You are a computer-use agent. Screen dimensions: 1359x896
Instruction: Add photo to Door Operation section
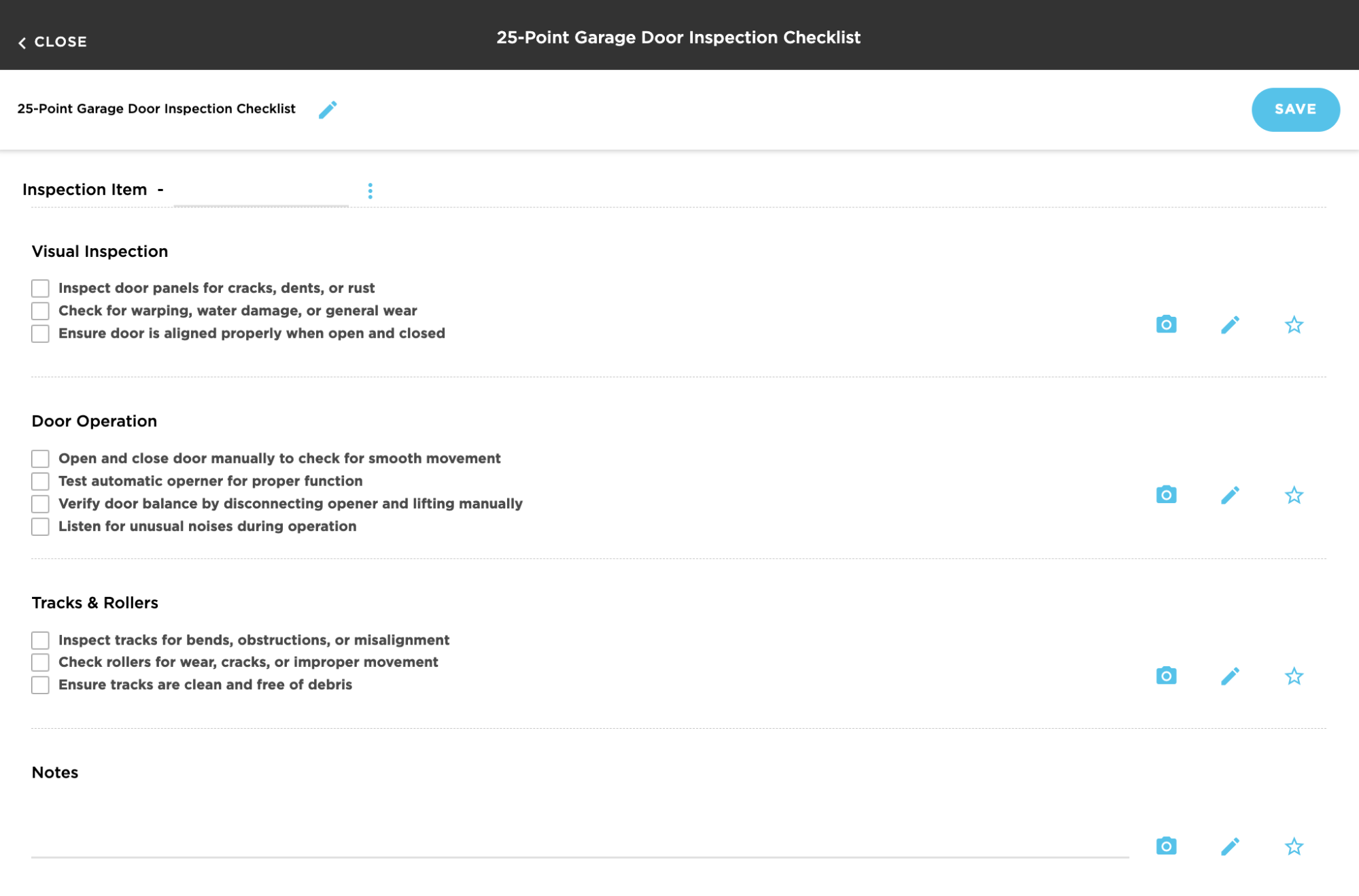1166,494
